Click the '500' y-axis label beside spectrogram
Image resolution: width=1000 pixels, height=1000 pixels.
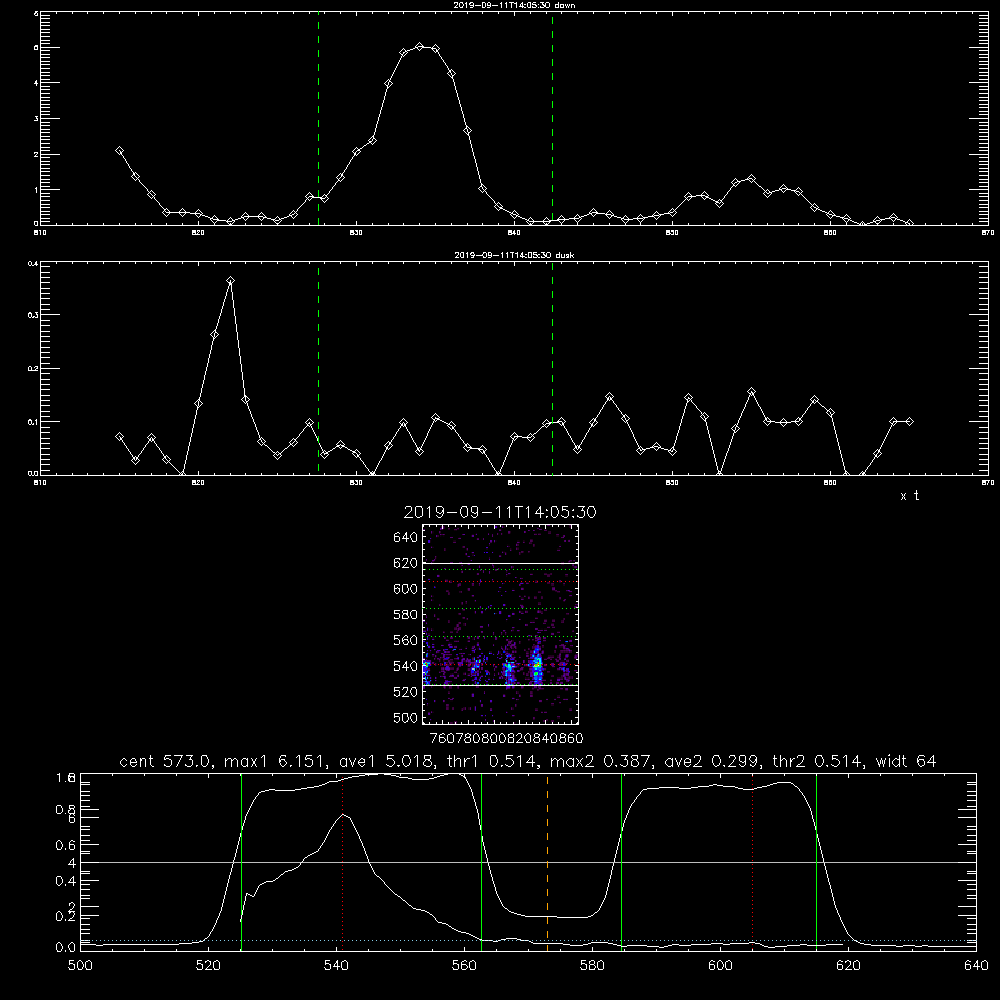click(x=405, y=718)
